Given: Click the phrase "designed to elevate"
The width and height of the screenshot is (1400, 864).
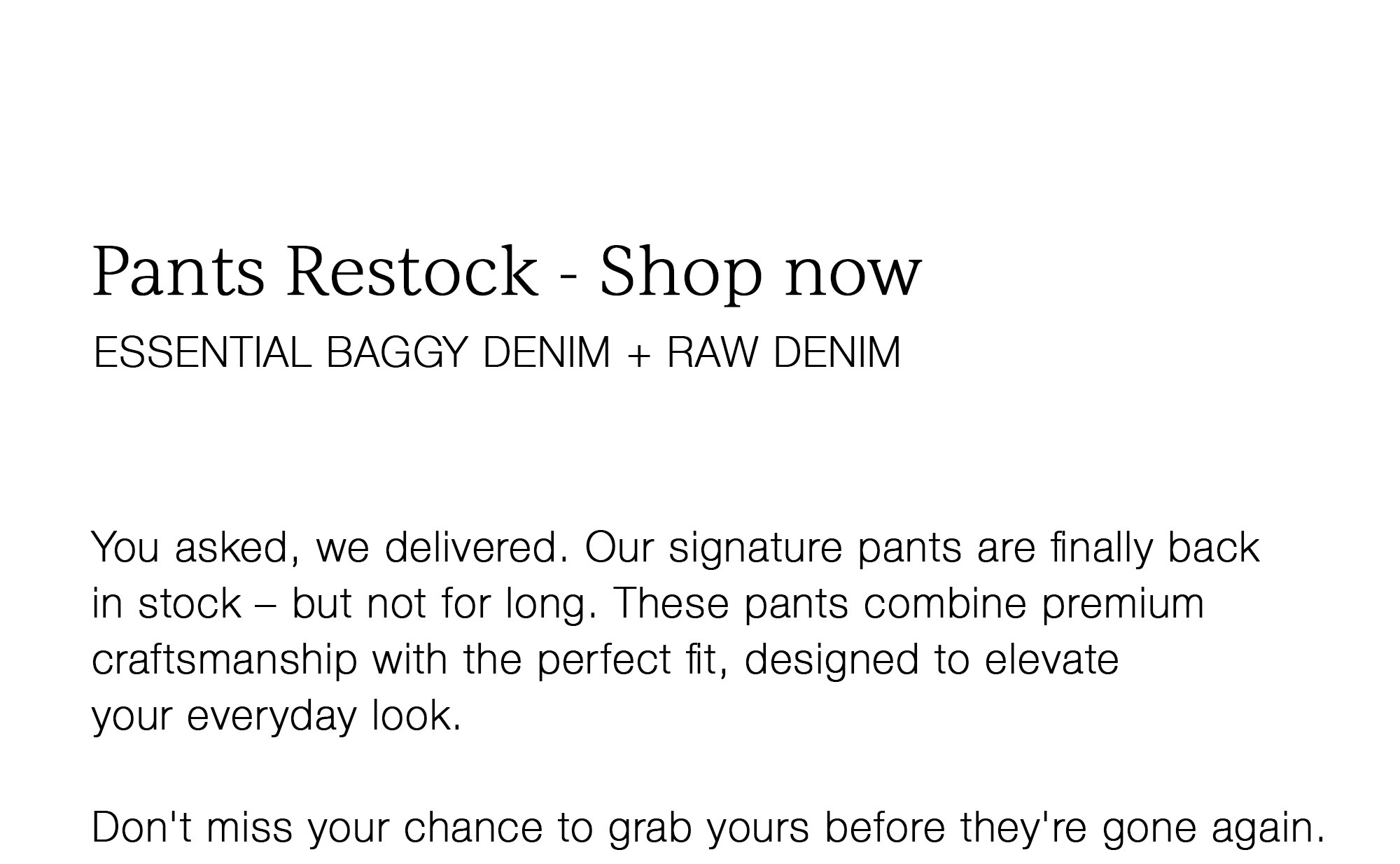Looking at the screenshot, I should (931, 661).
